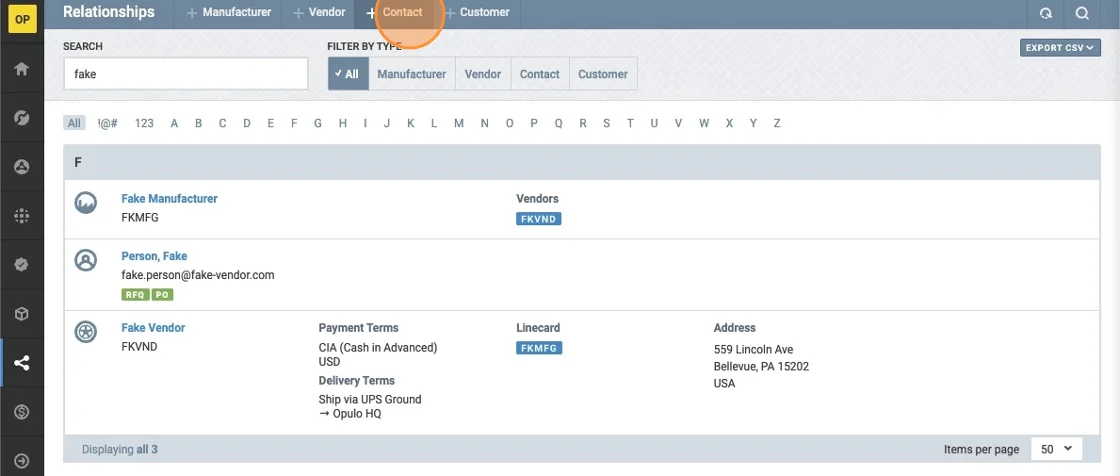
Task: Open the Fake Manufacturer link
Action: 169,199
